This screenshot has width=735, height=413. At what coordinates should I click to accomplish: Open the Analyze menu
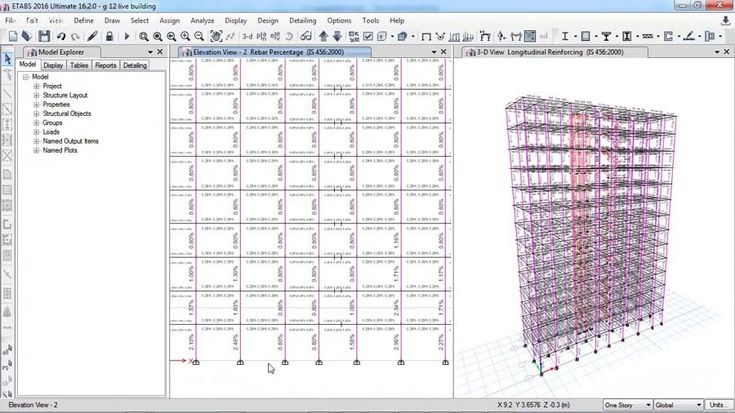202,21
